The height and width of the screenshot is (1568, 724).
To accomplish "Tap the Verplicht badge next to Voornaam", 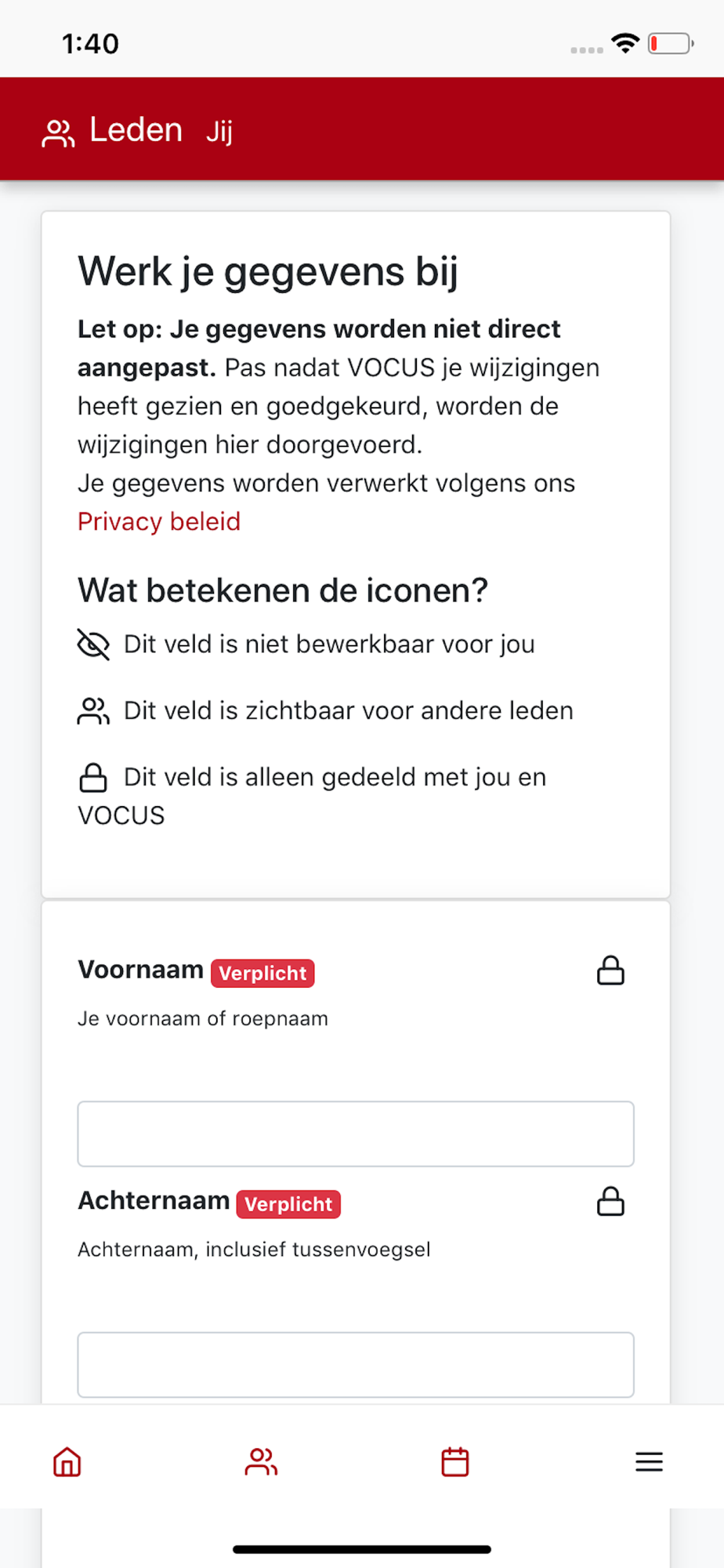I will (x=262, y=973).
